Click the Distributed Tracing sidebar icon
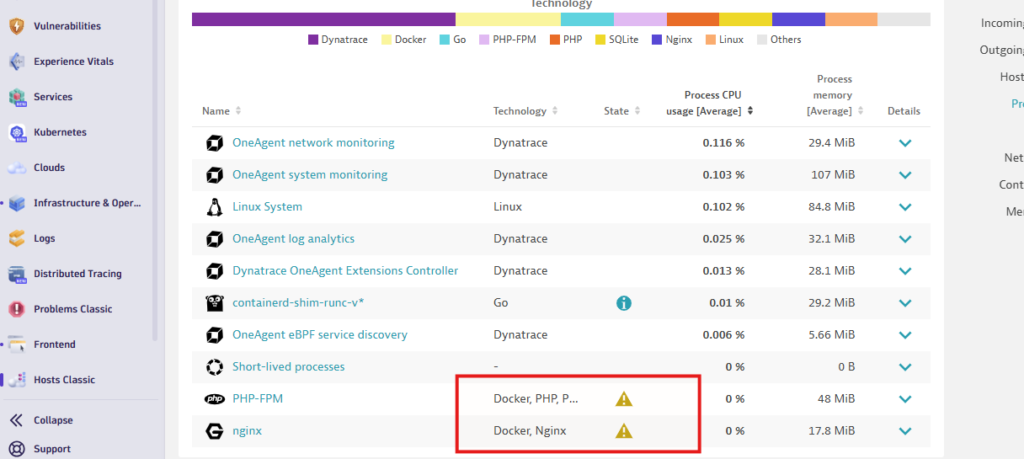This screenshot has height=459, width=1024. pyautogui.click(x=16, y=274)
